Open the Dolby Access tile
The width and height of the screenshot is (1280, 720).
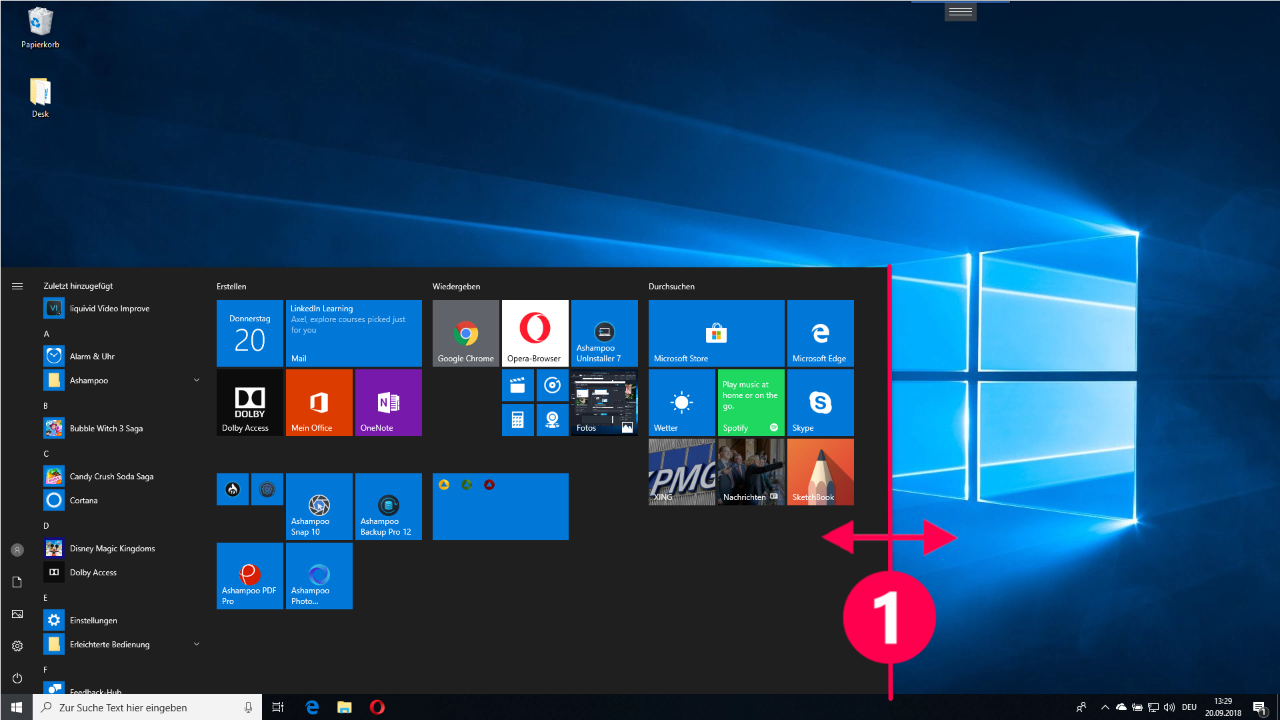coord(250,402)
